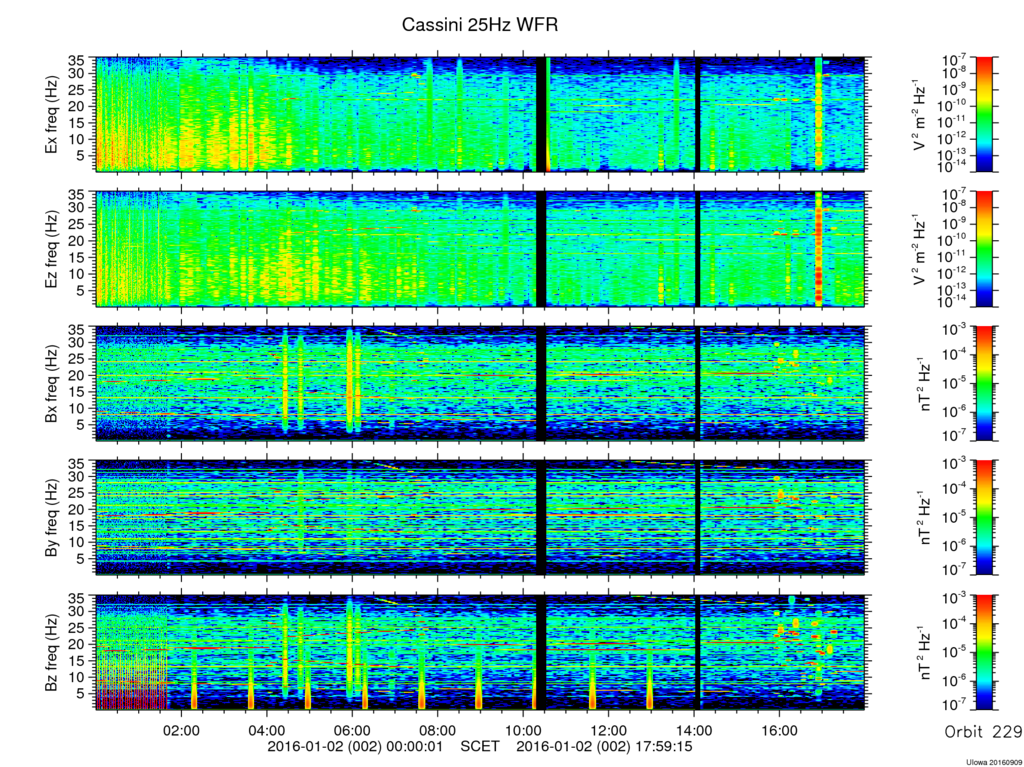This screenshot has width=1024, height=767.
Task: Click the "UIowa 20160909" credit text
Action: pyautogui.click(x=993, y=762)
